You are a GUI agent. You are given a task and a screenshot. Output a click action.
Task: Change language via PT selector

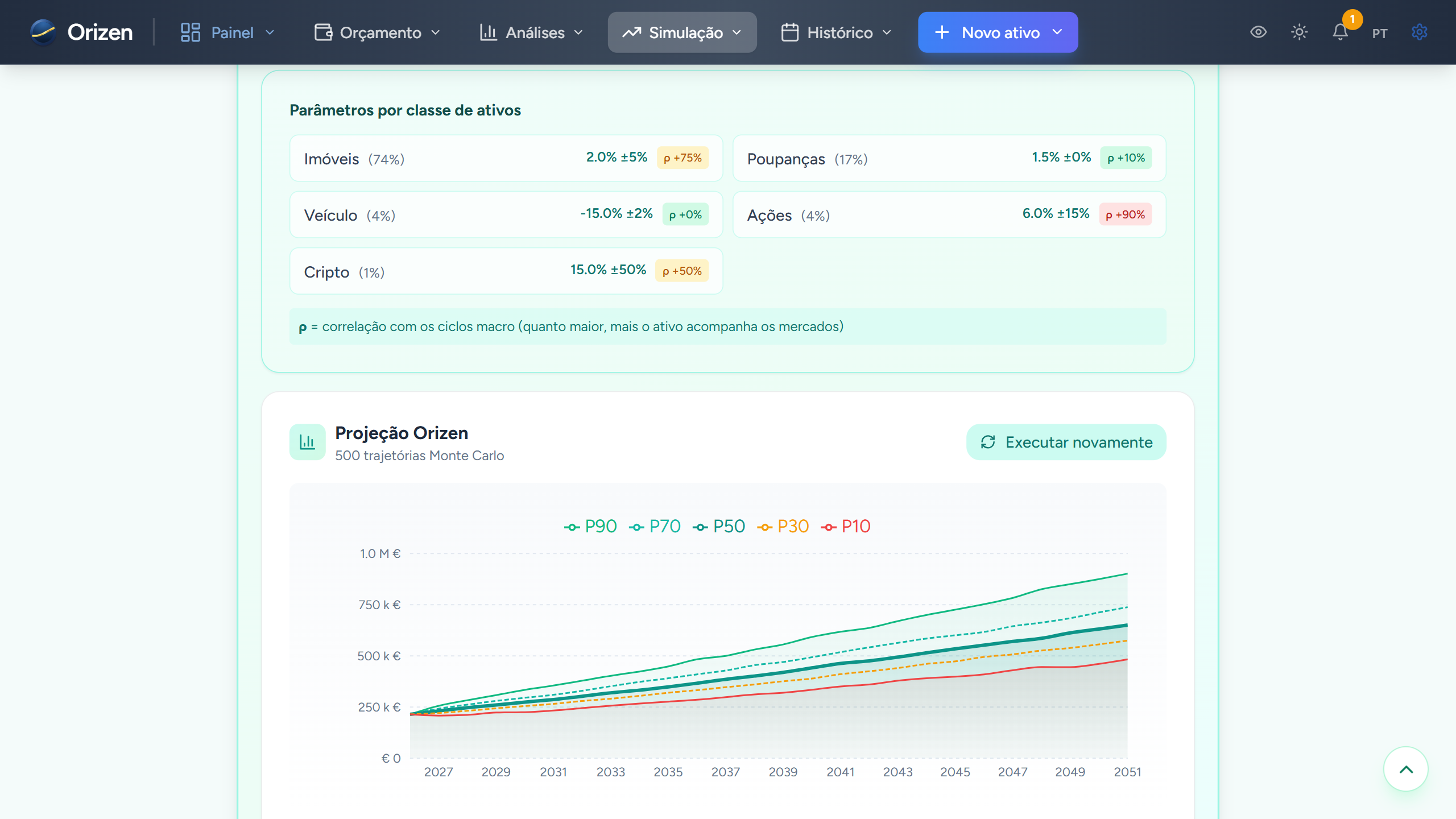coord(1379,33)
